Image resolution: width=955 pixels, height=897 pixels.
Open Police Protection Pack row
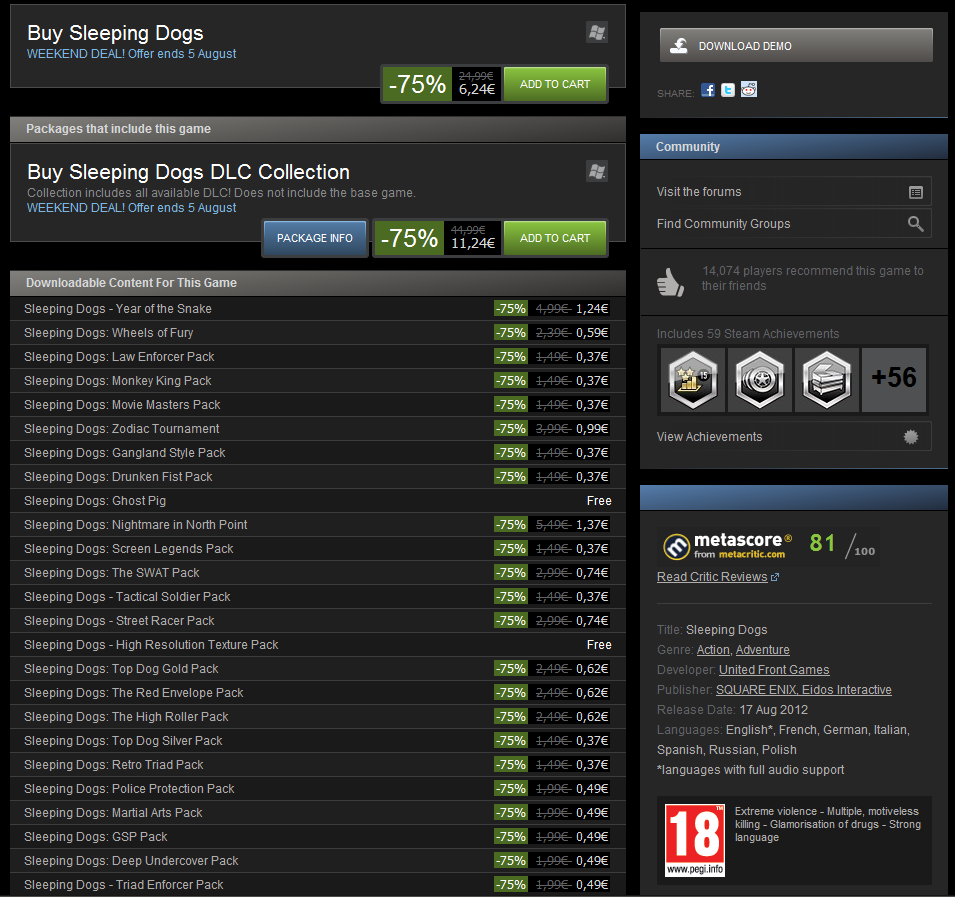tap(317, 789)
